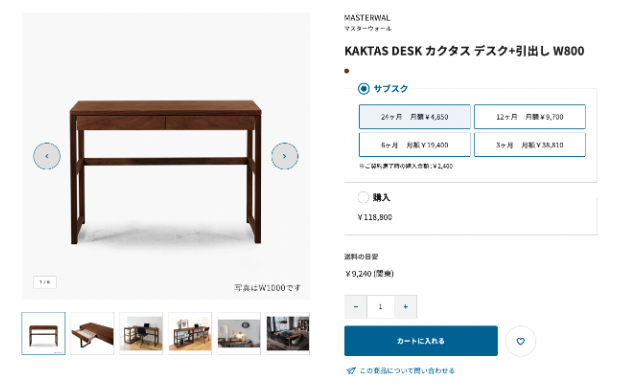Select the last dark room thumbnail

pyautogui.click(x=288, y=333)
